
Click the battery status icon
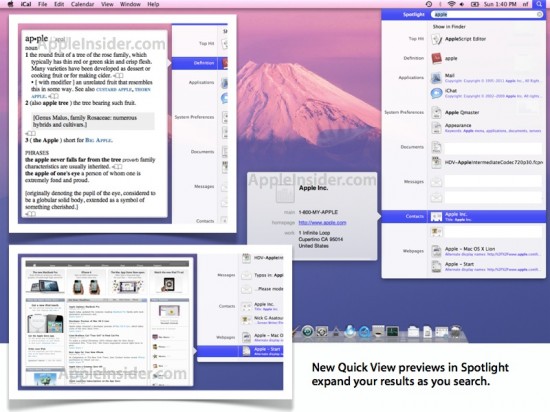point(475,4)
